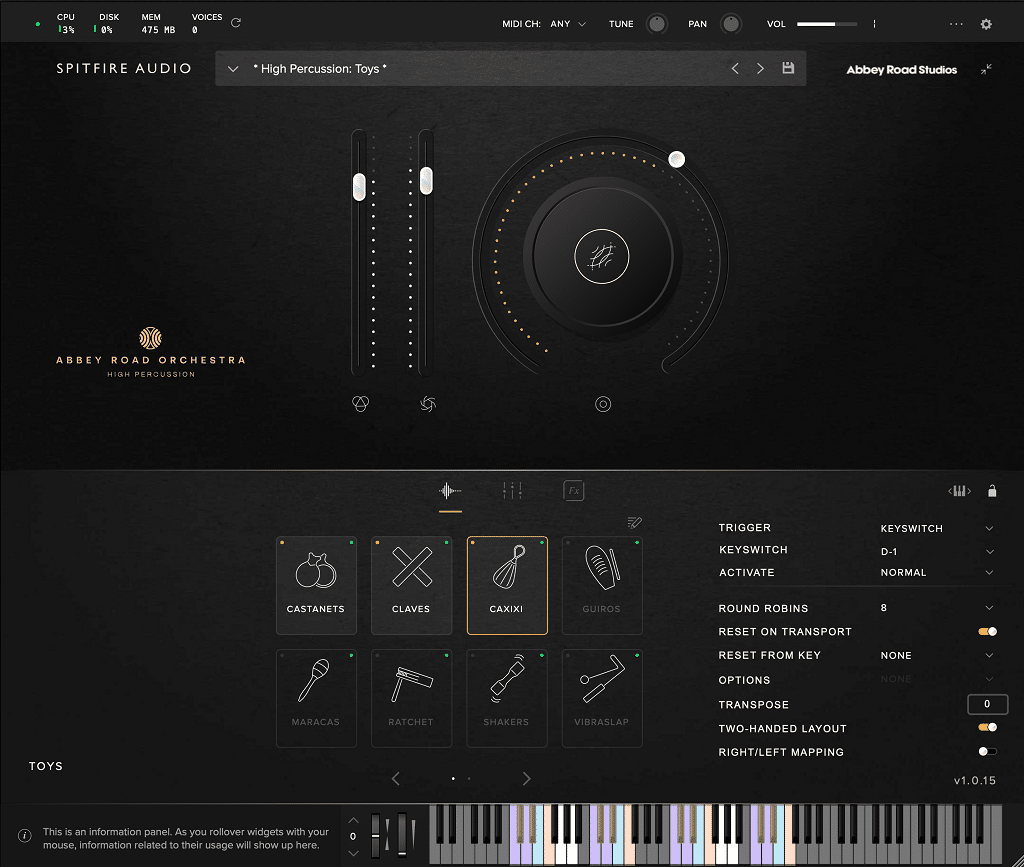Click the preset name High Percussion: Toys
The height and width of the screenshot is (867, 1024).
[x=320, y=69]
